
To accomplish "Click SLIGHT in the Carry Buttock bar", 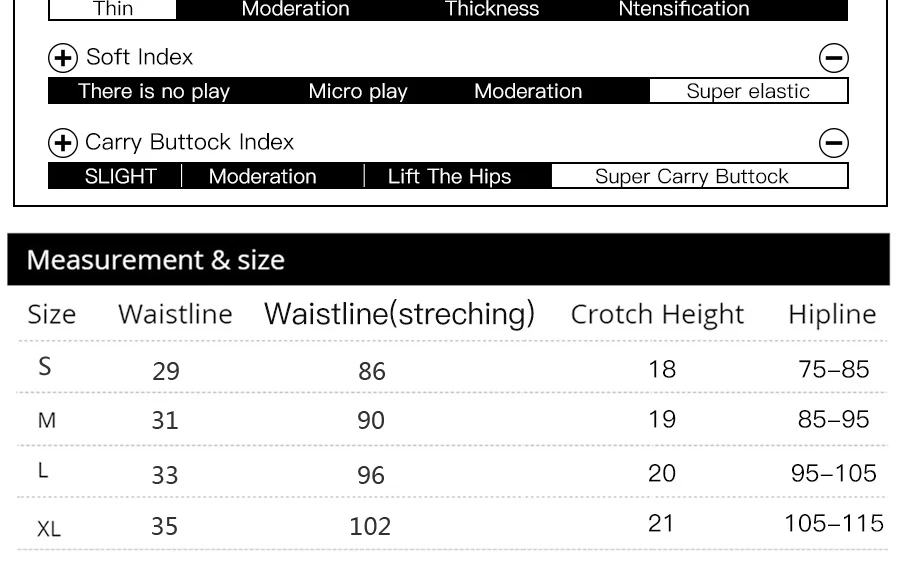I will tap(121, 176).
